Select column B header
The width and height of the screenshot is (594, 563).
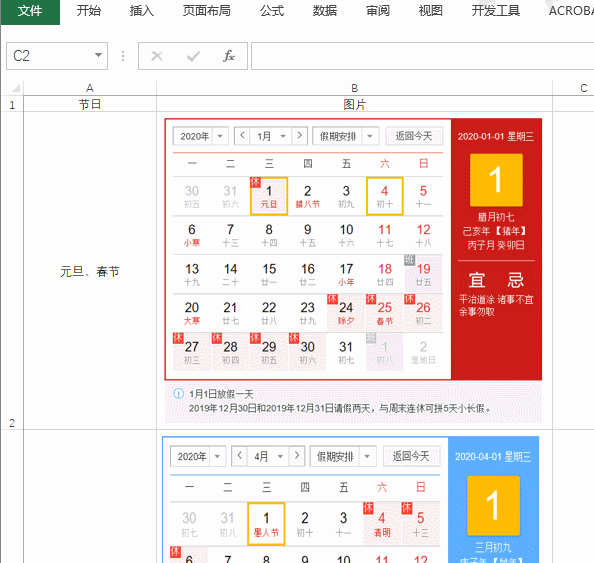click(x=354, y=88)
